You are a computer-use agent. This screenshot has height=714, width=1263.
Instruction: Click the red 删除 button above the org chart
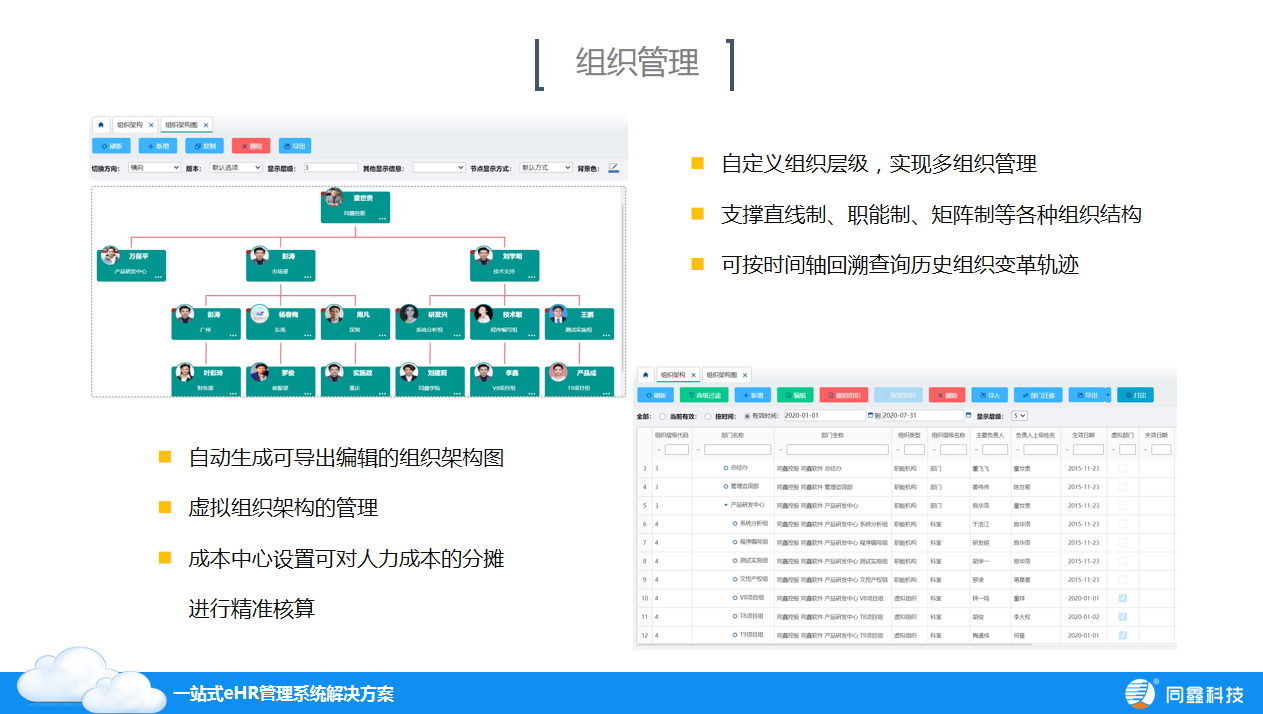tap(251, 146)
